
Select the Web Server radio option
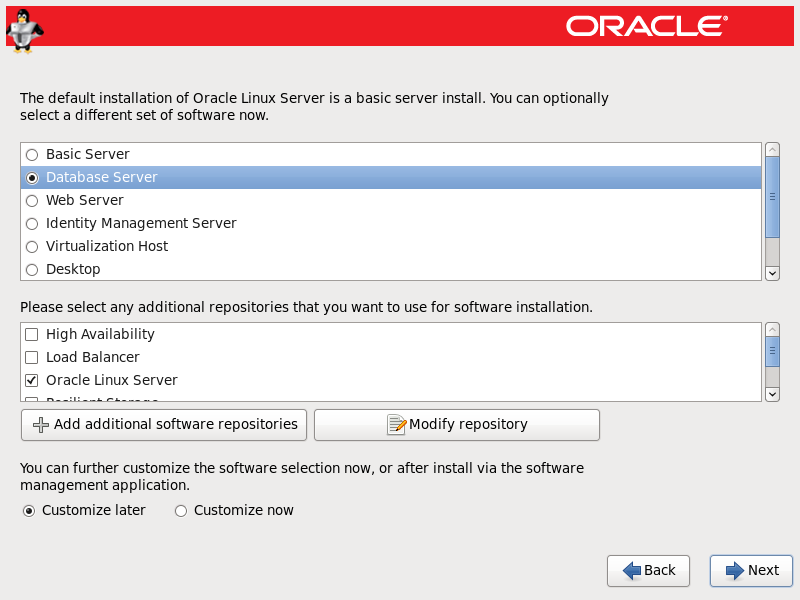pyautogui.click(x=32, y=201)
